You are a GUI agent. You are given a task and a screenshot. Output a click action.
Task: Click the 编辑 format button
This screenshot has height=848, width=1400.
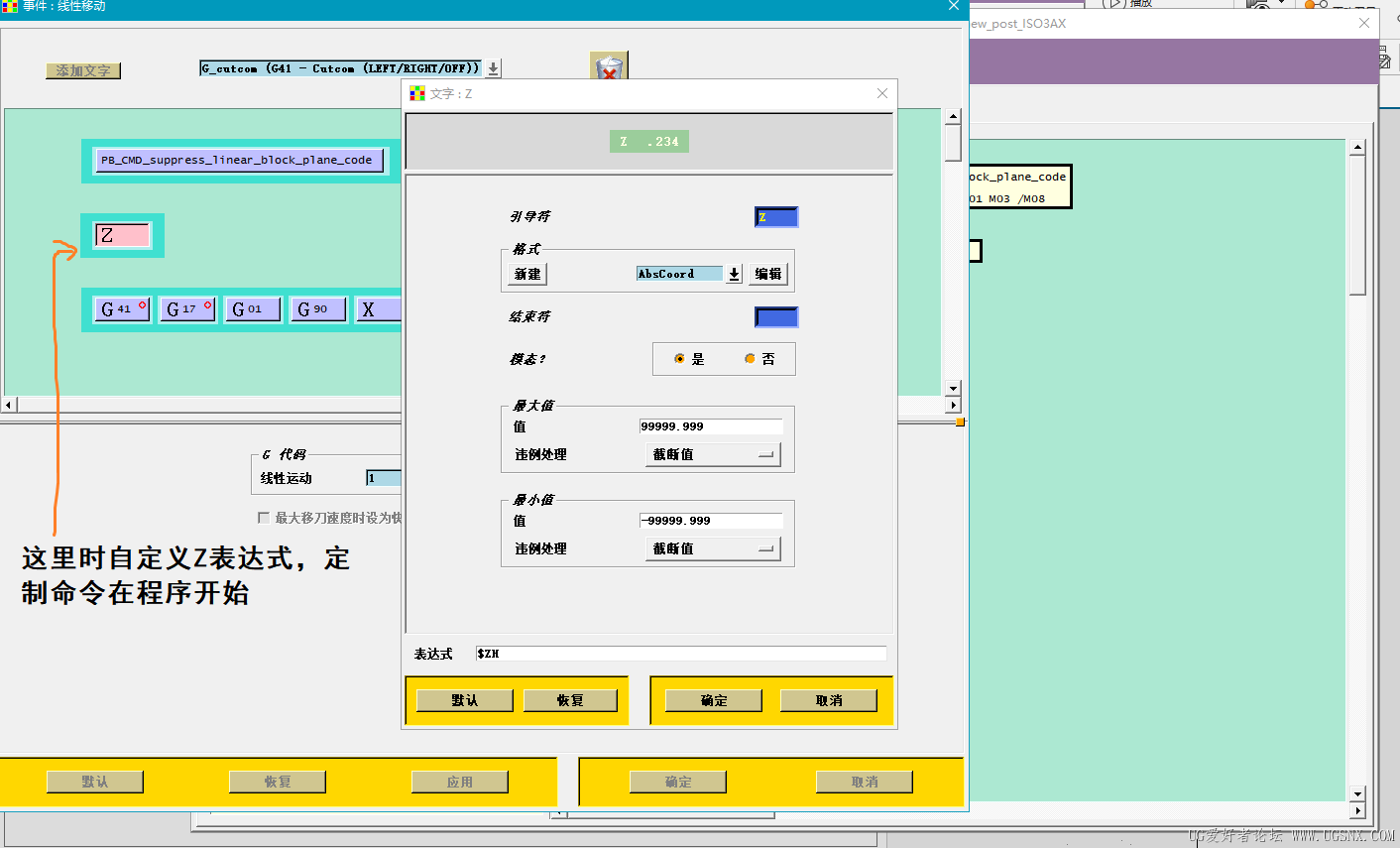pos(768,274)
